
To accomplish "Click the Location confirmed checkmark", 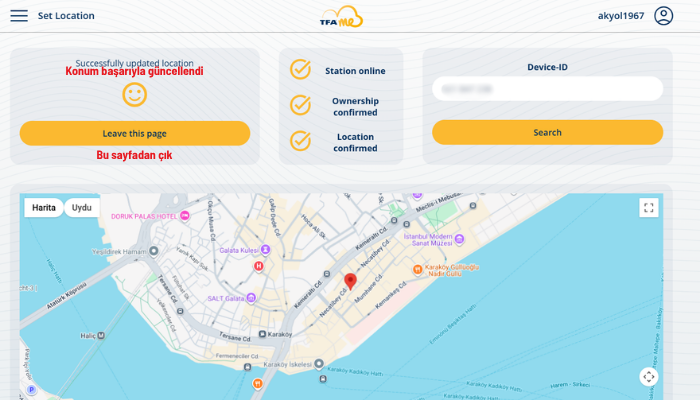I will (300, 141).
